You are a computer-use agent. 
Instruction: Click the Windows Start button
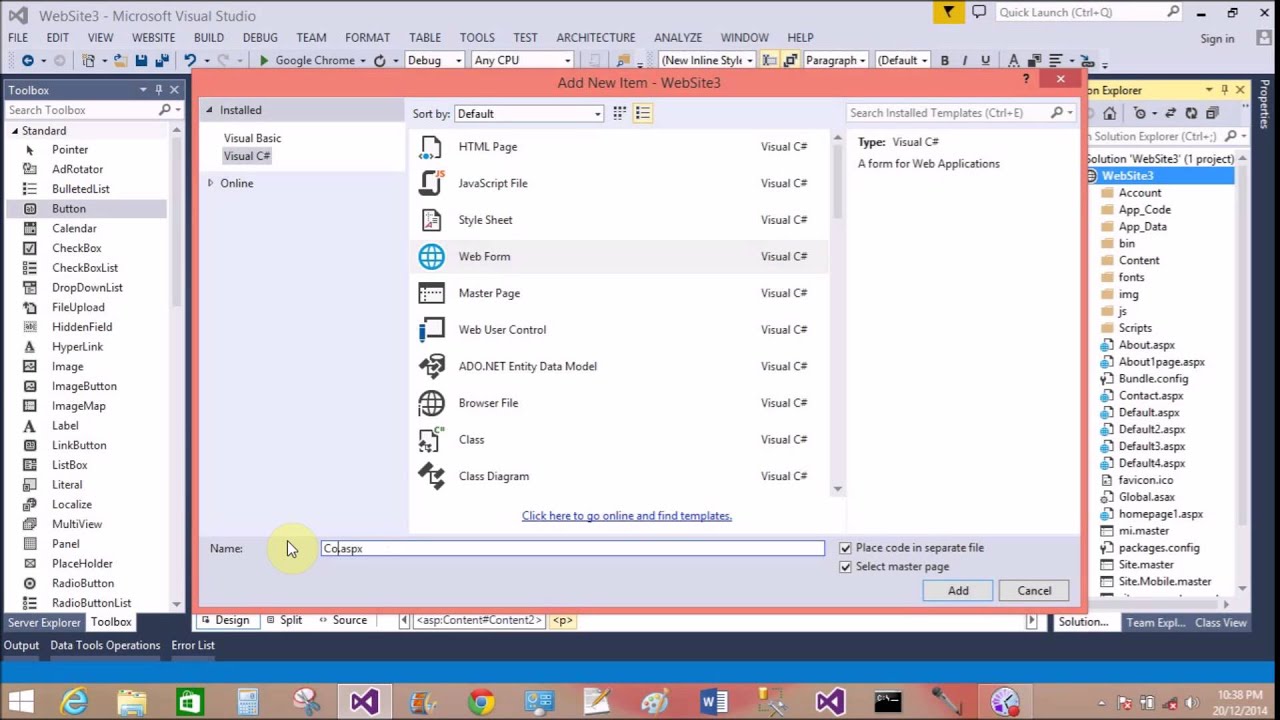[21, 702]
